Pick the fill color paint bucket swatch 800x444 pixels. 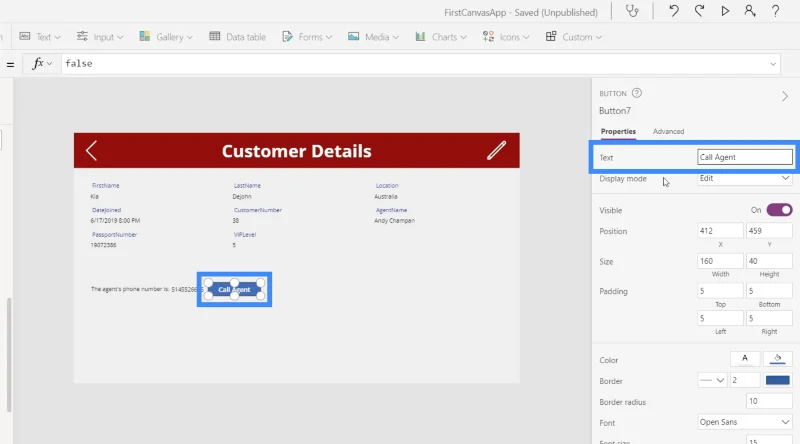778,359
